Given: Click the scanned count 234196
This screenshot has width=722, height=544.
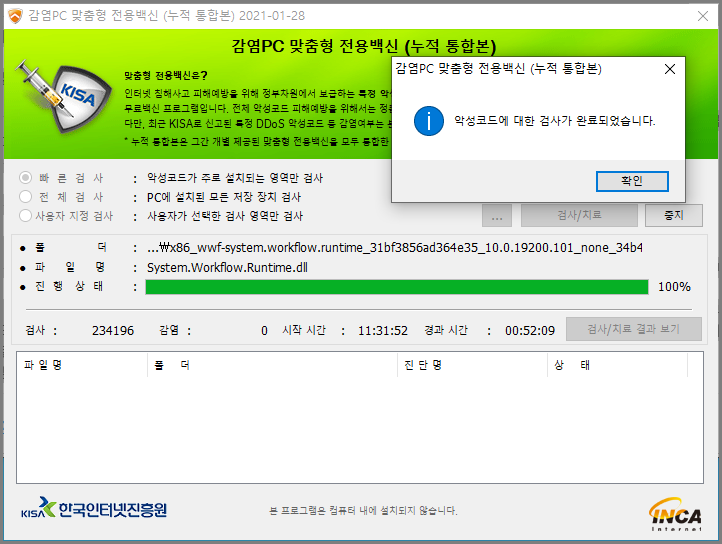Looking at the screenshot, I should click(113, 331).
